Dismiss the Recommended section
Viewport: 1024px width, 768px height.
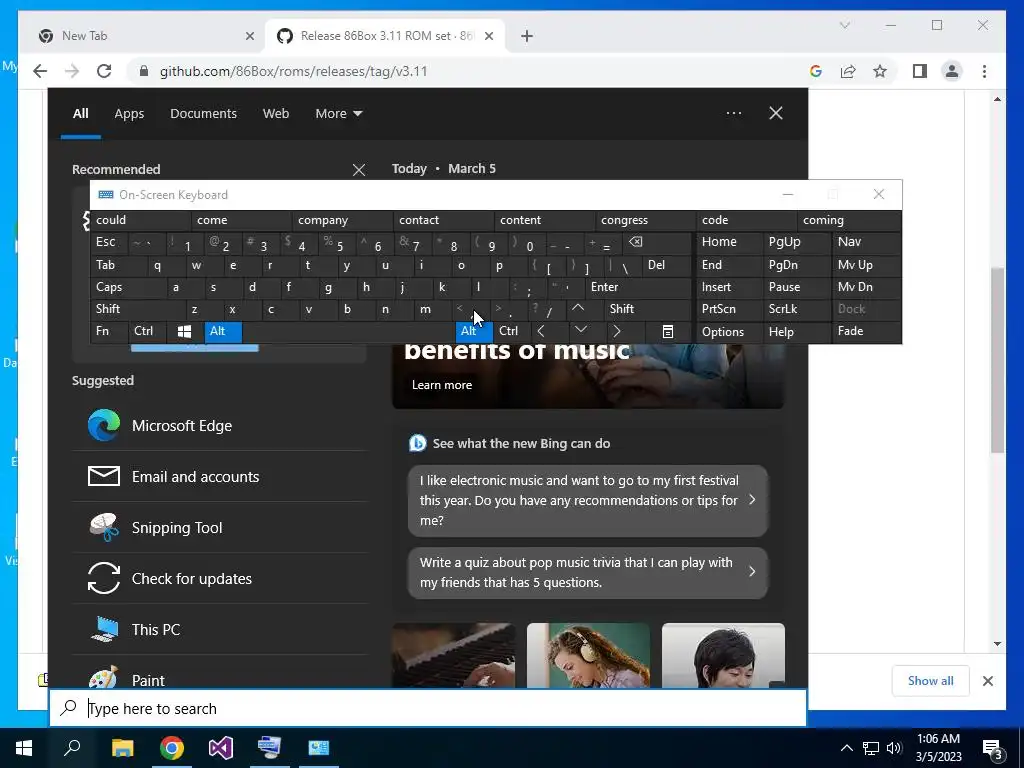(359, 170)
